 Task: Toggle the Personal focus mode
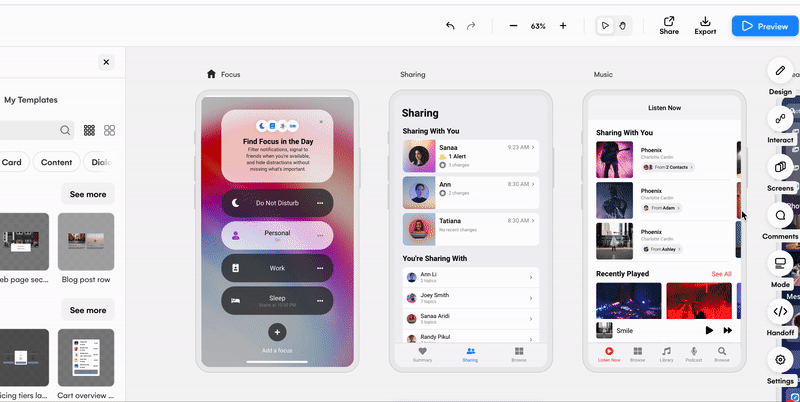click(277, 235)
